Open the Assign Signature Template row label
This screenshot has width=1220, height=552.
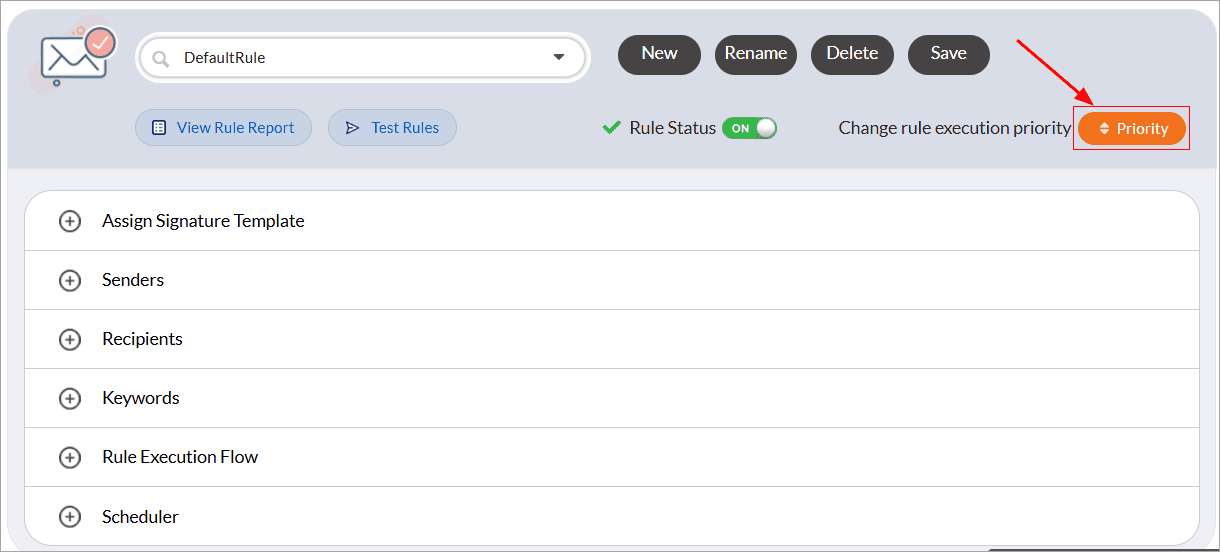[203, 221]
